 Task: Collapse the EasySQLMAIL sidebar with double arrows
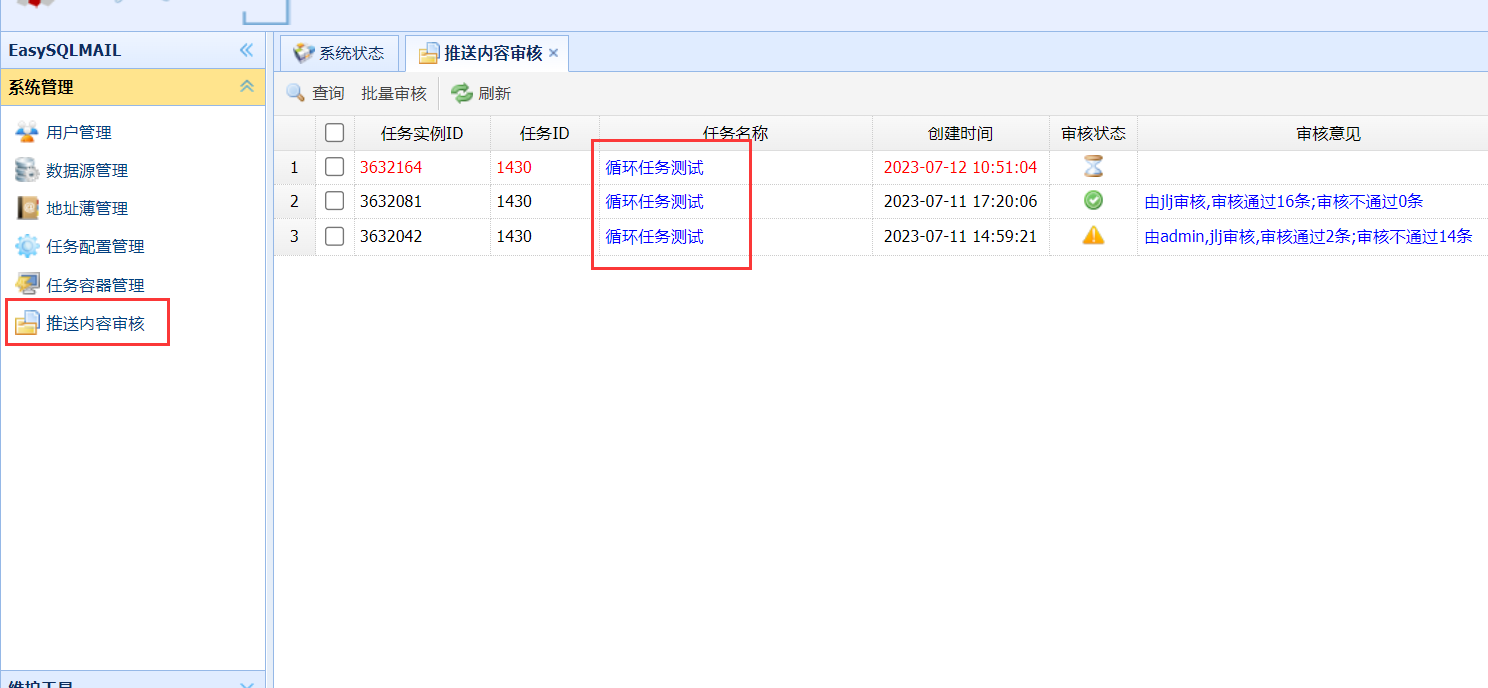click(x=247, y=50)
